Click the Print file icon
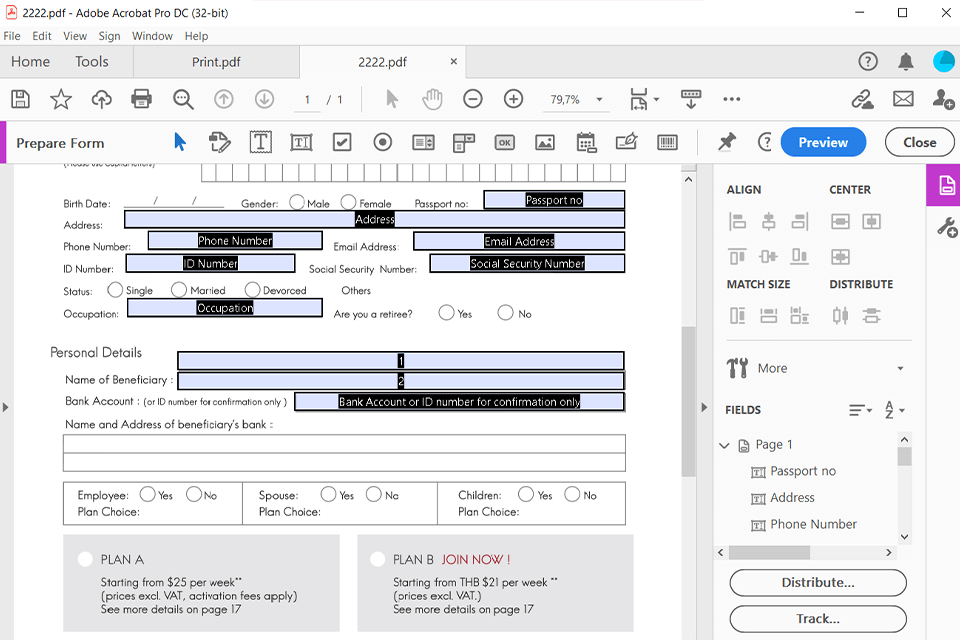This screenshot has width=960, height=640. [141, 99]
